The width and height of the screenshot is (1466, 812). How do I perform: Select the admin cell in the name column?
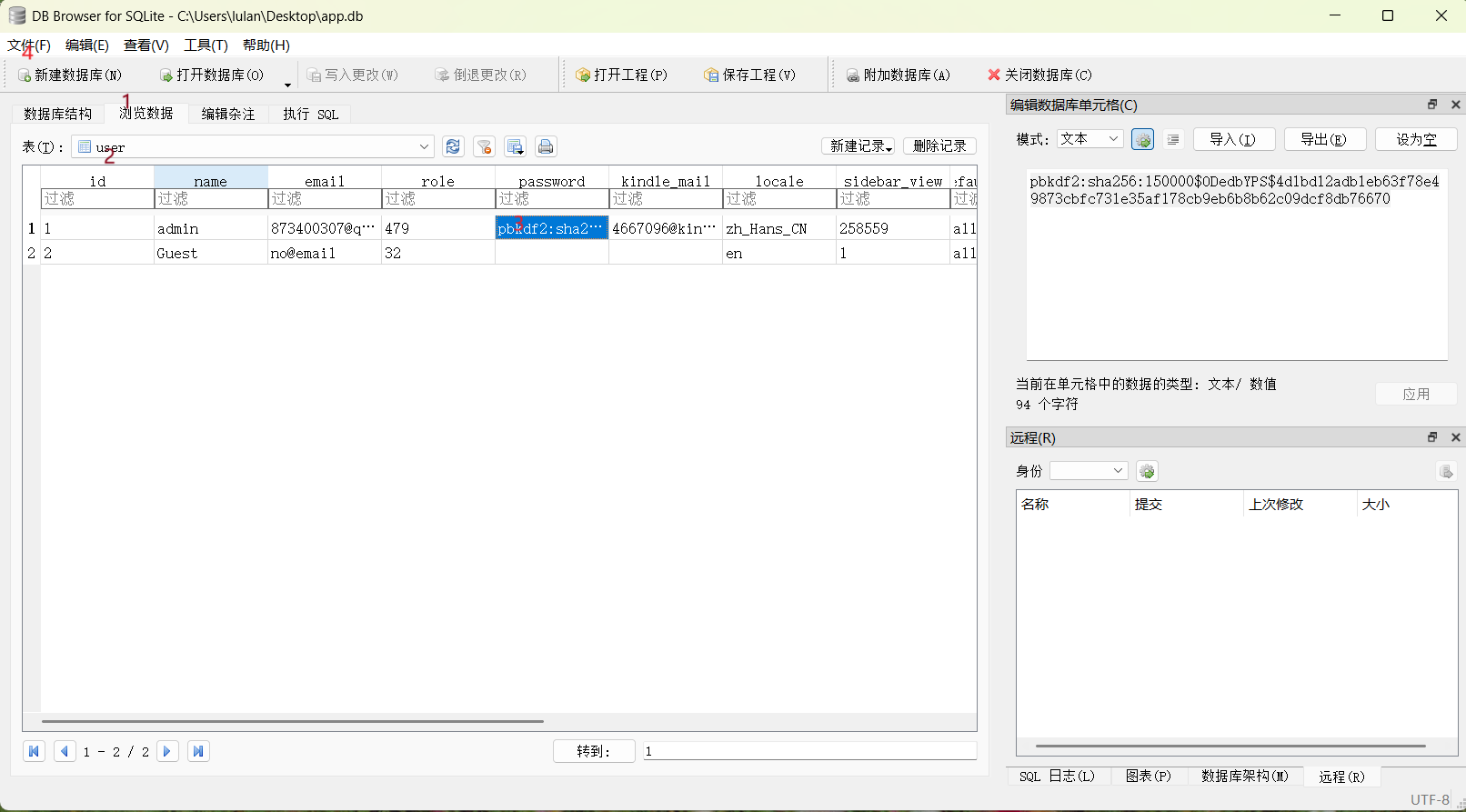(211, 228)
